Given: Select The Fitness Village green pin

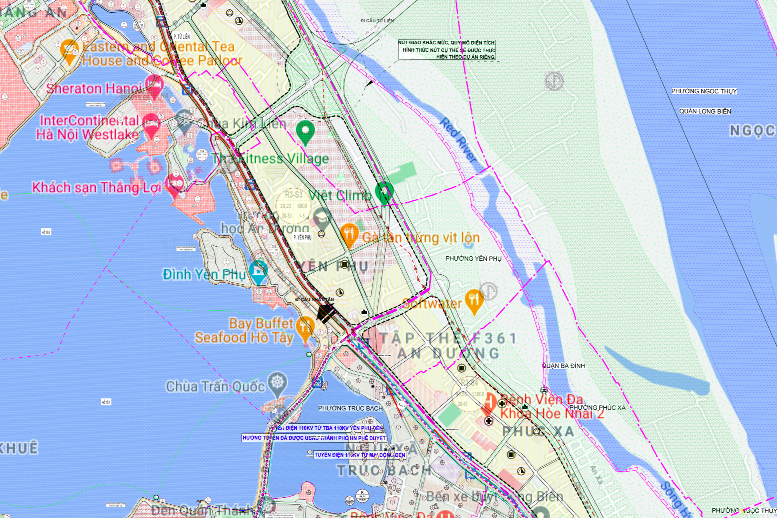Looking at the screenshot, I should click(x=305, y=133).
